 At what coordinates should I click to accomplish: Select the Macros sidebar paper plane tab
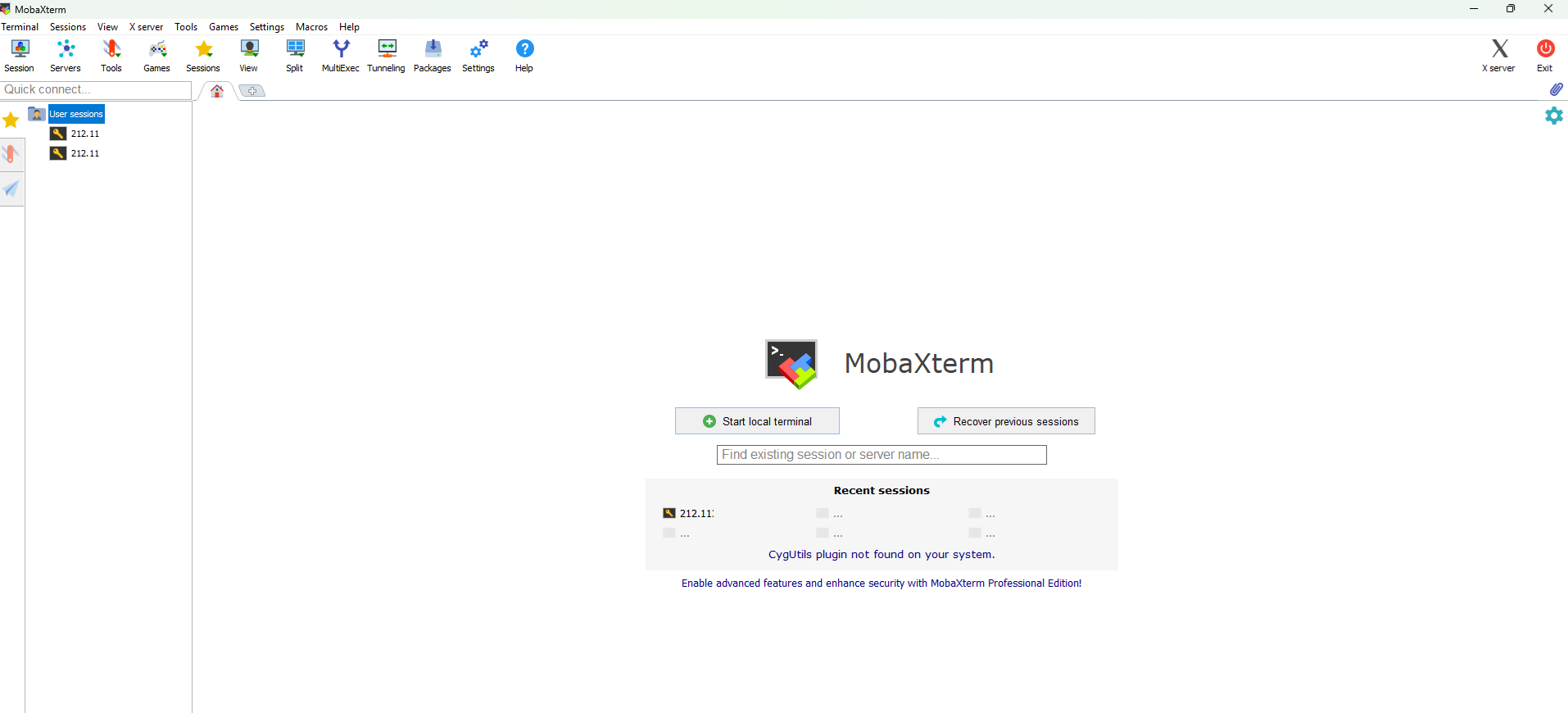(11, 189)
